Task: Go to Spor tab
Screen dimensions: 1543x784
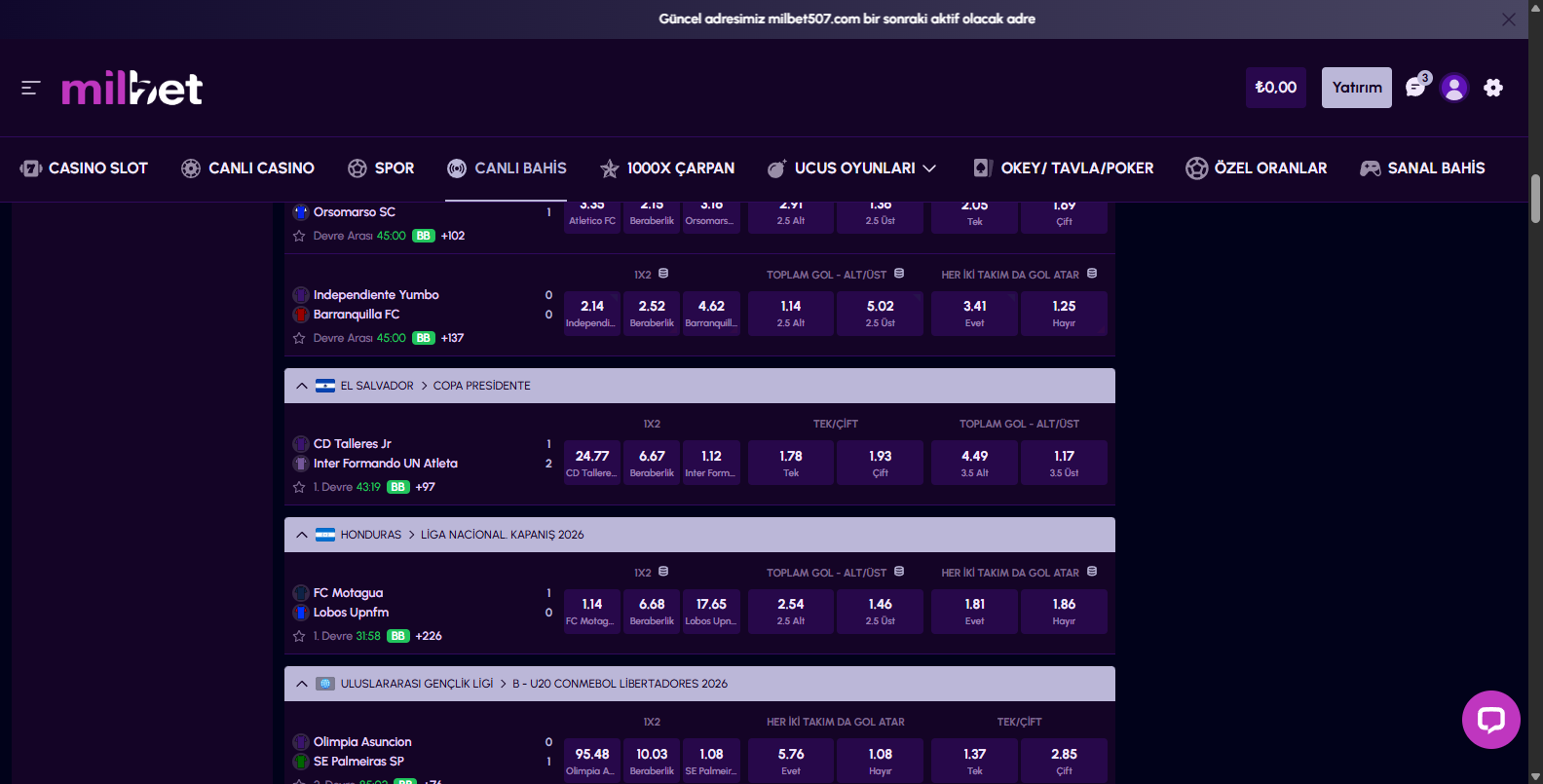Action: (x=381, y=168)
